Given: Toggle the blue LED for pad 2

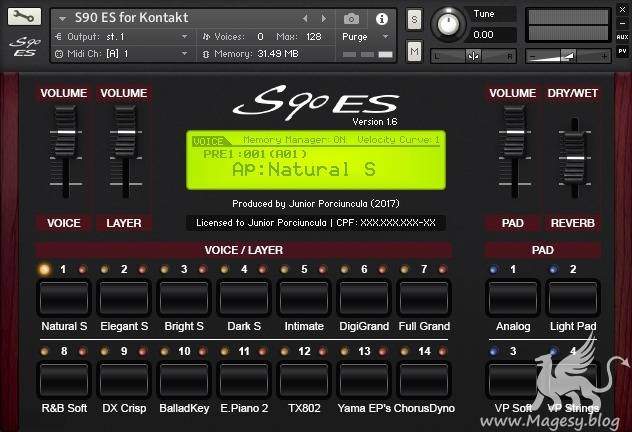Looking at the screenshot, I should pyautogui.click(x=553, y=269).
